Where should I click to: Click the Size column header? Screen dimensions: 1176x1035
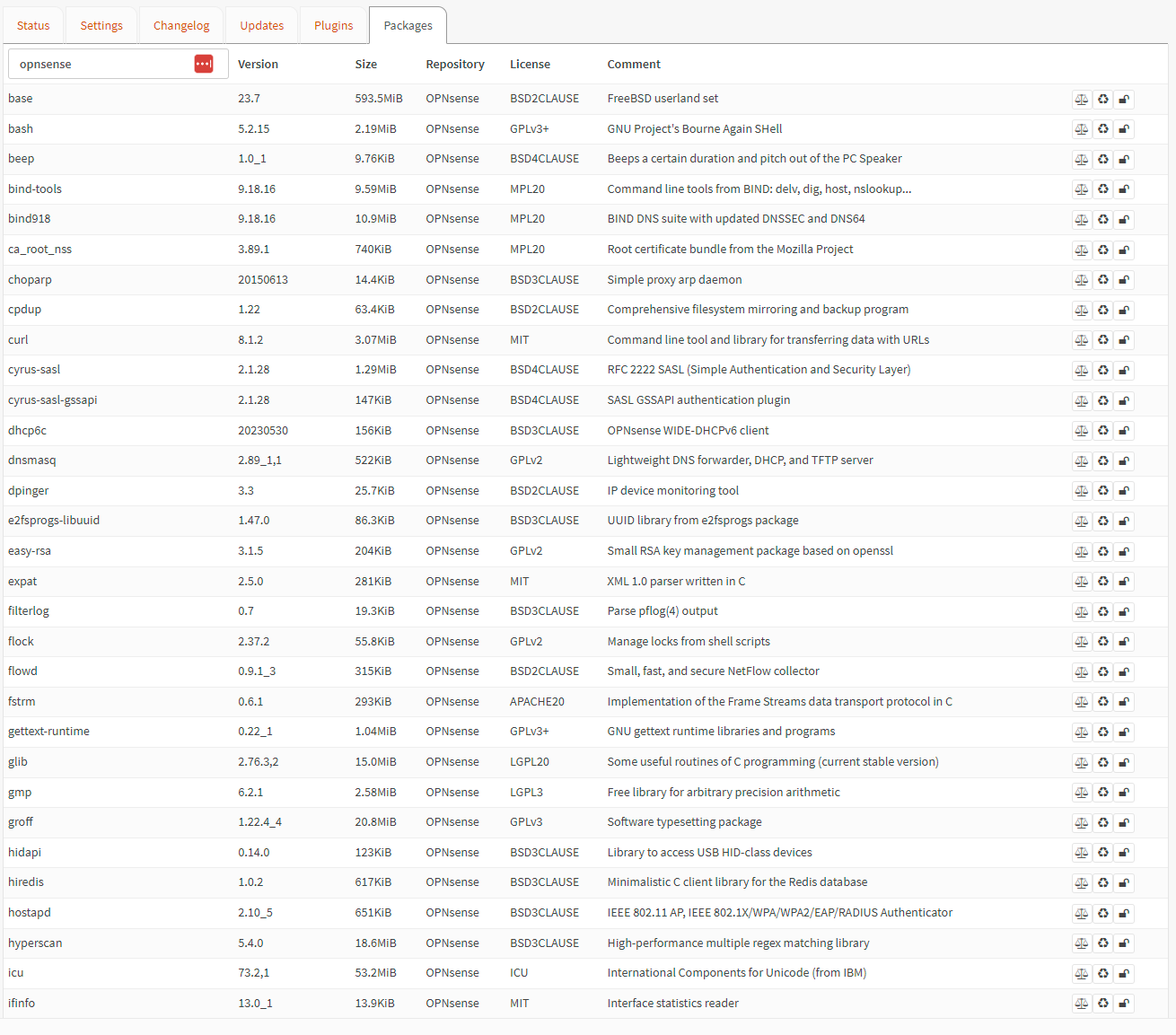point(365,65)
